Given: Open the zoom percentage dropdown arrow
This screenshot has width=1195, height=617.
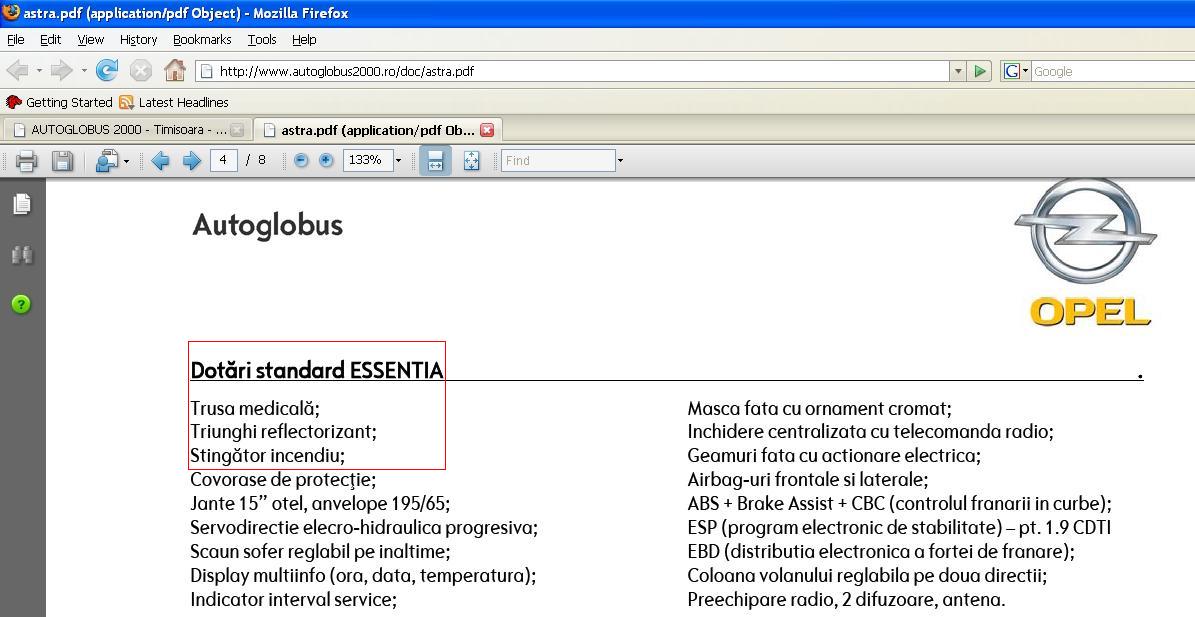Looking at the screenshot, I should click(x=398, y=161).
